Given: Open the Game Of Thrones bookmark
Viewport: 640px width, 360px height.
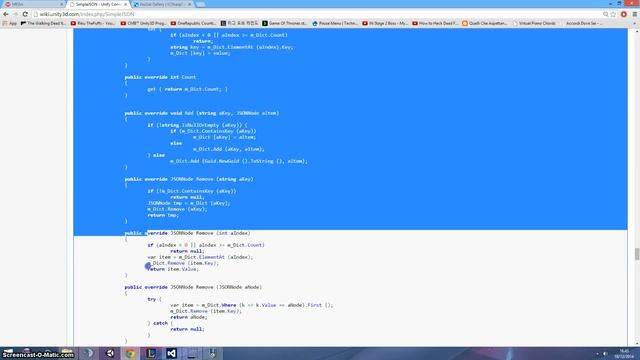Looking at the screenshot, I should [284, 23].
